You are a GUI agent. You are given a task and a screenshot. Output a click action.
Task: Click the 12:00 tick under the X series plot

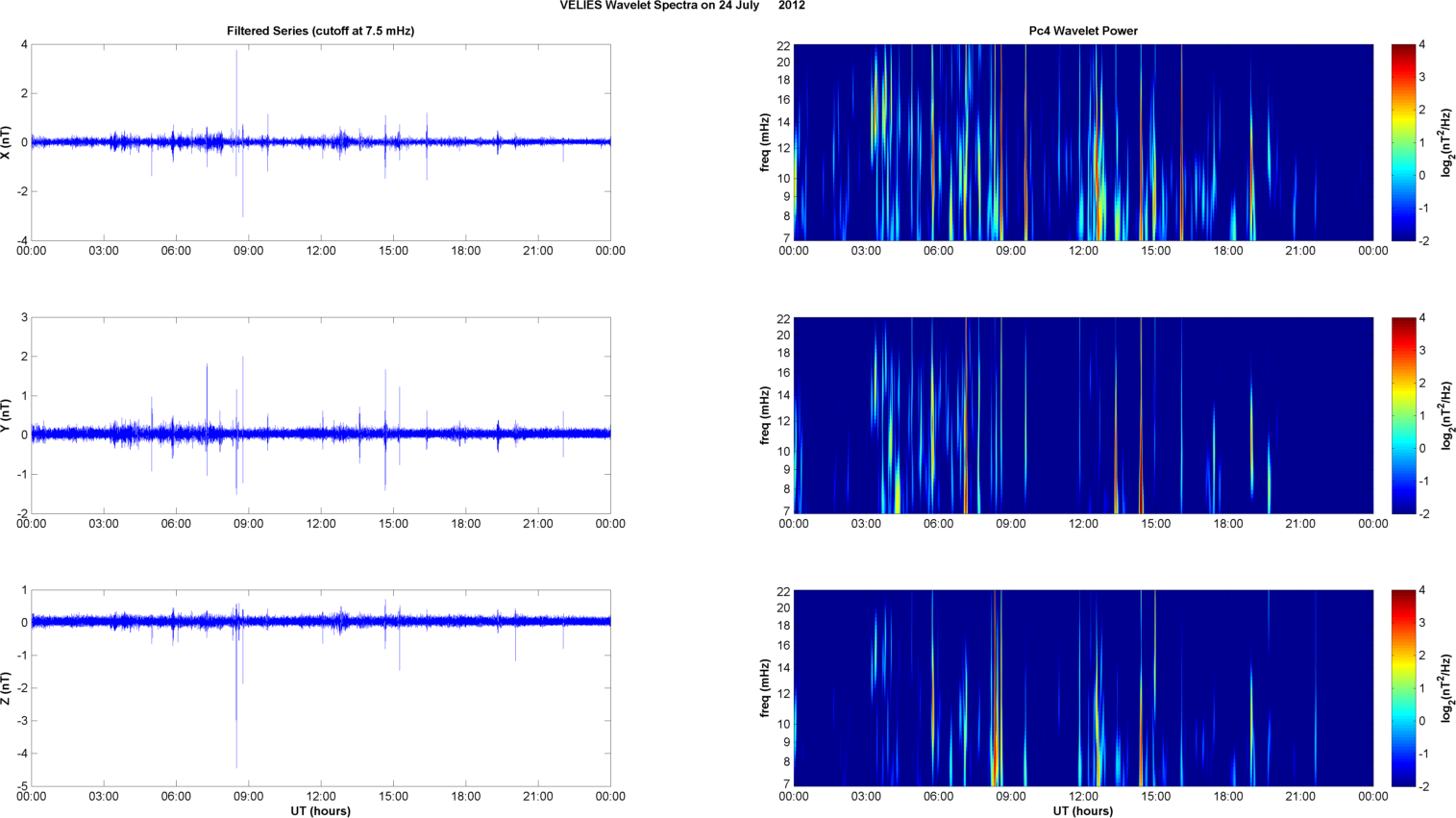tap(321, 251)
